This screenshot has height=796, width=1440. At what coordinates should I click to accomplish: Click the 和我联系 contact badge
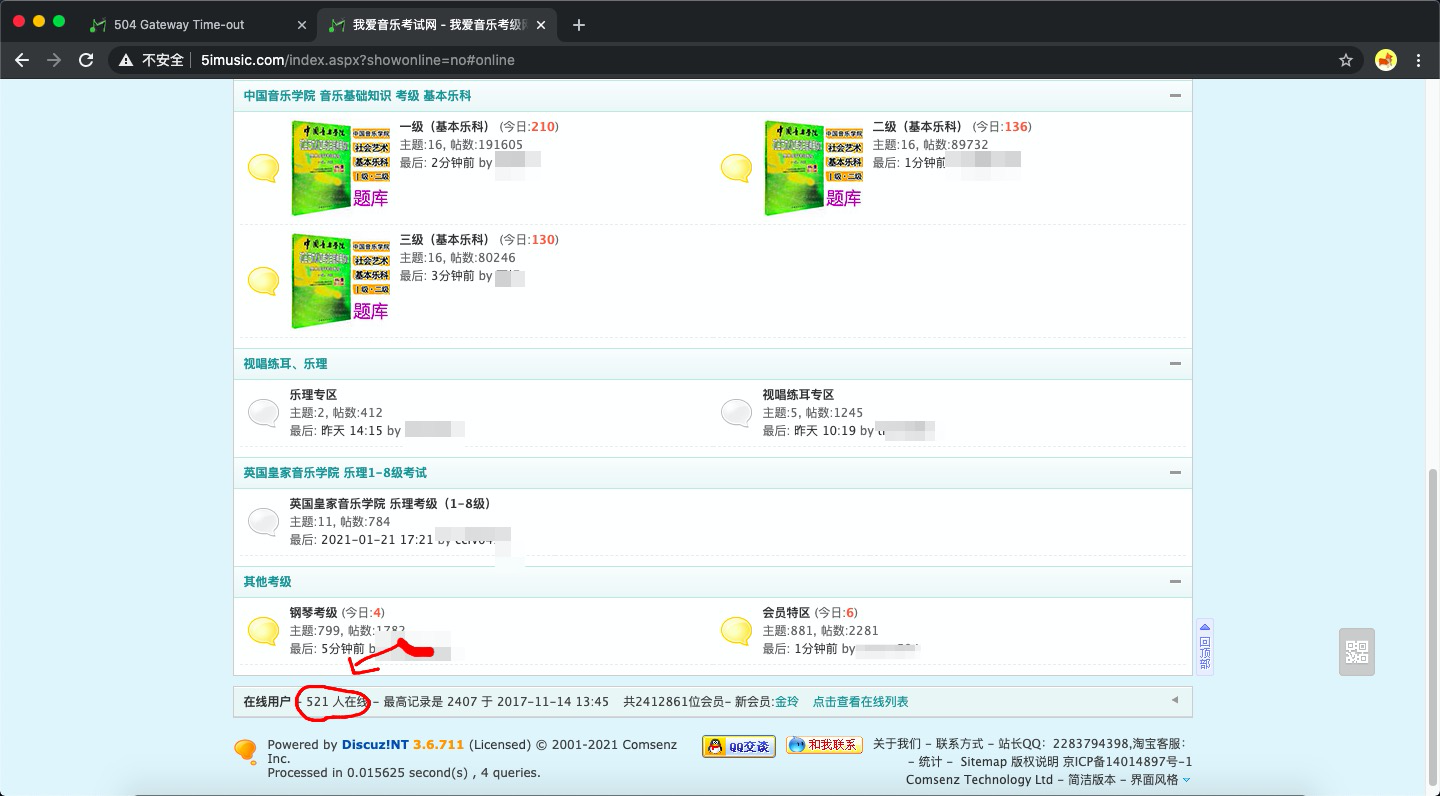824,745
